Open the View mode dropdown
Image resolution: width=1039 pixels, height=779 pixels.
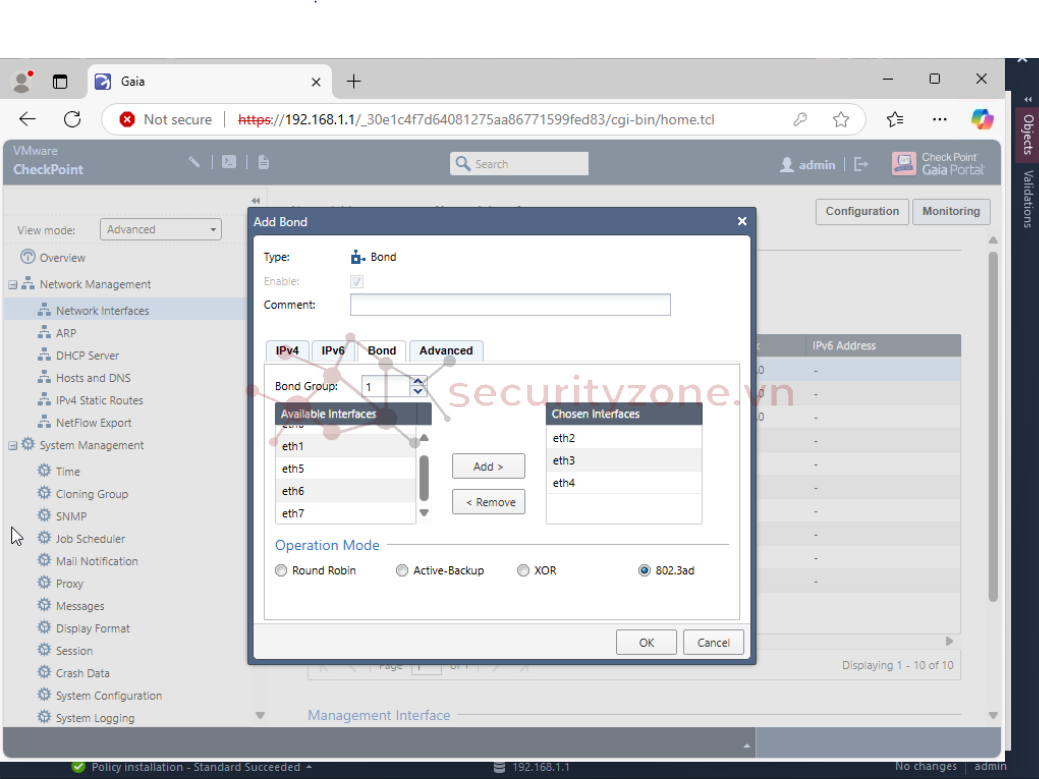(160, 229)
